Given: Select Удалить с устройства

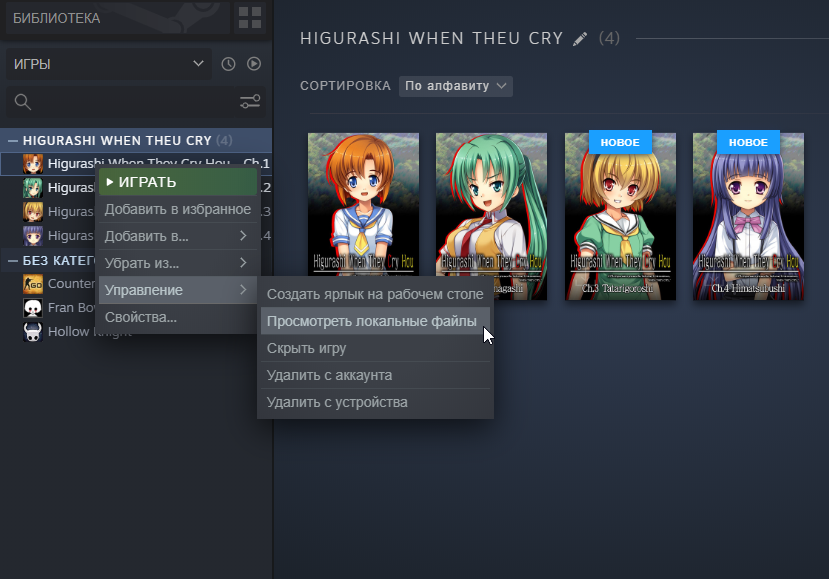Looking at the screenshot, I should coord(375,402).
